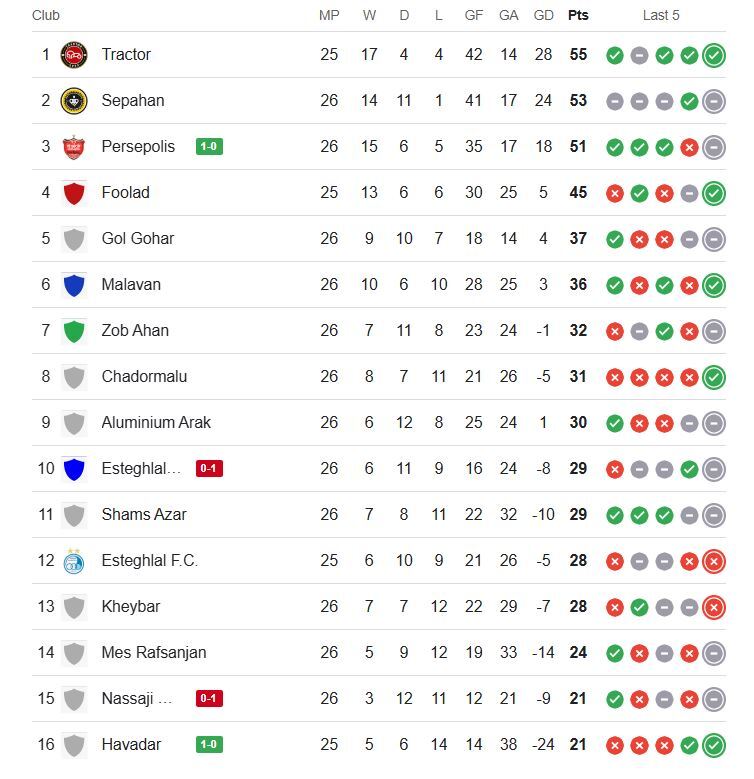The height and width of the screenshot is (779, 754).
Task: Click the Tractor club logo
Action: click(74, 54)
